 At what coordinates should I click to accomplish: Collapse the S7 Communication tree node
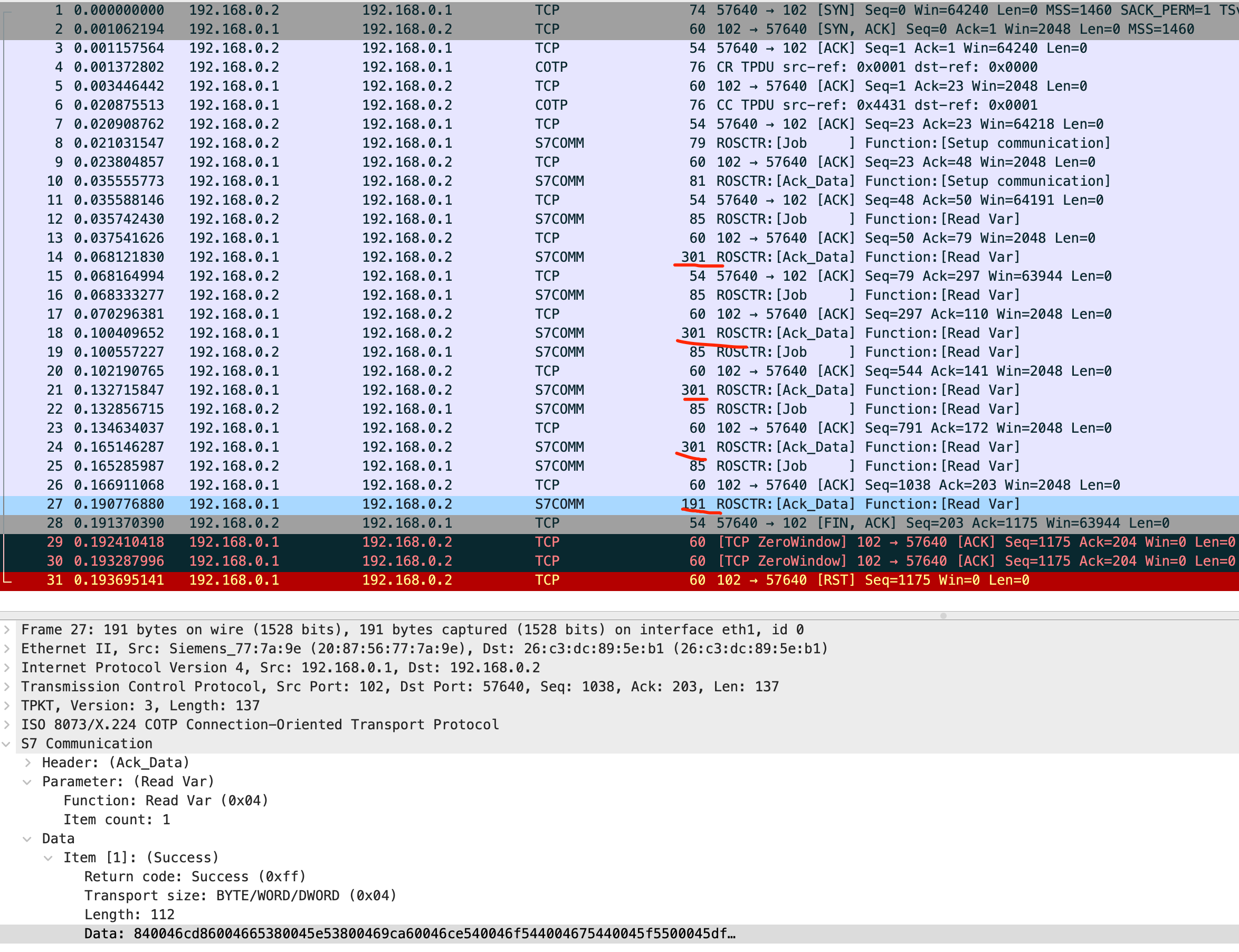(7, 744)
